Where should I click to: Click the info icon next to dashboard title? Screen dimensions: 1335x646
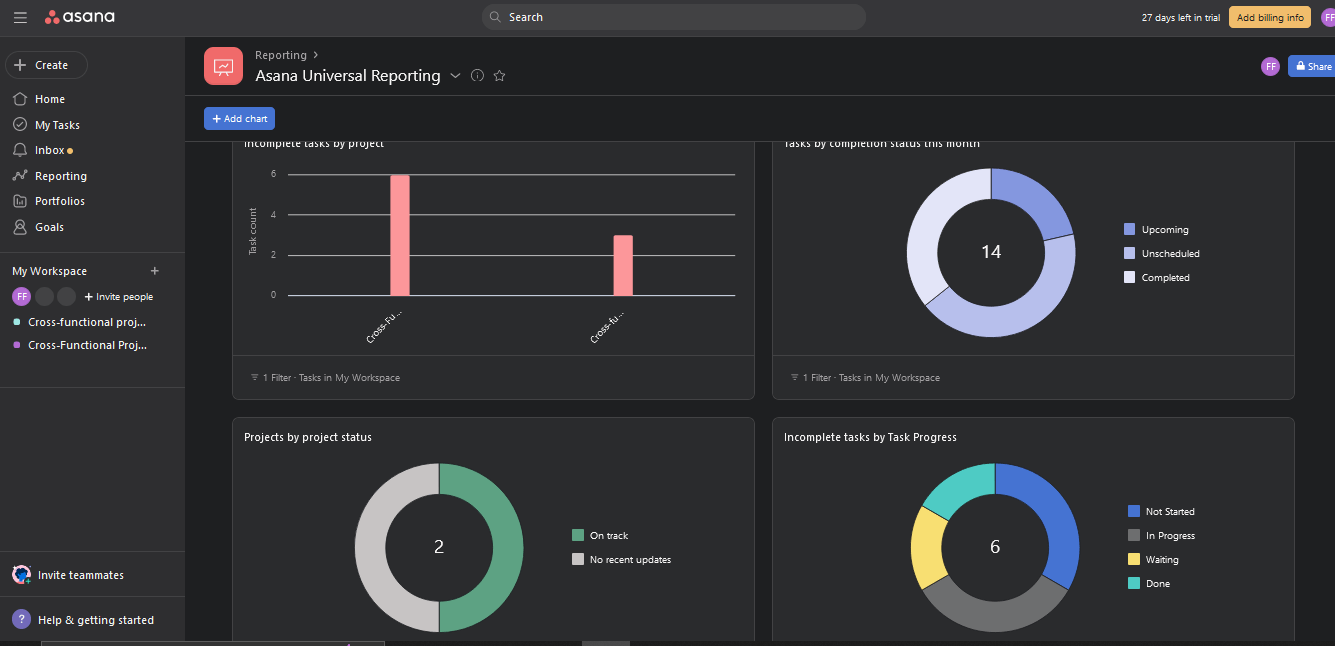[477, 75]
